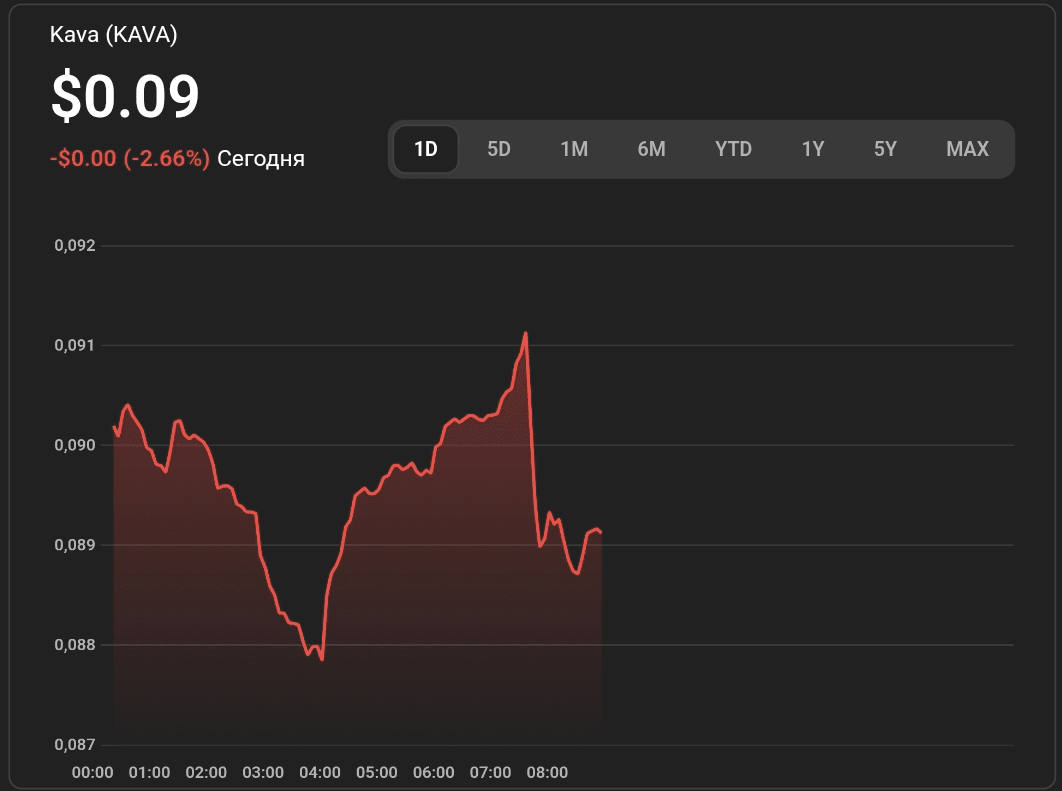Select the 1D time range tab

click(425, 149)
